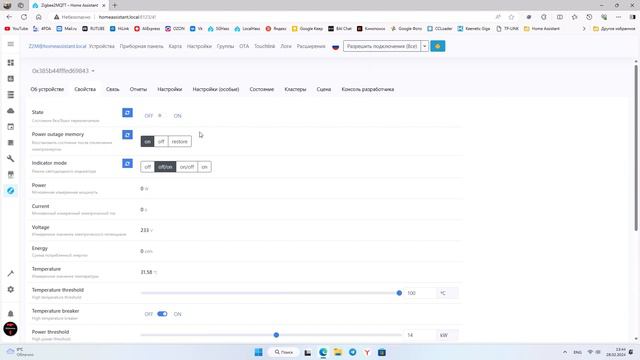Open Overview dashboard icon in sidebar
640x360 pixels.
pyautogui.click(x=11, y=62)
